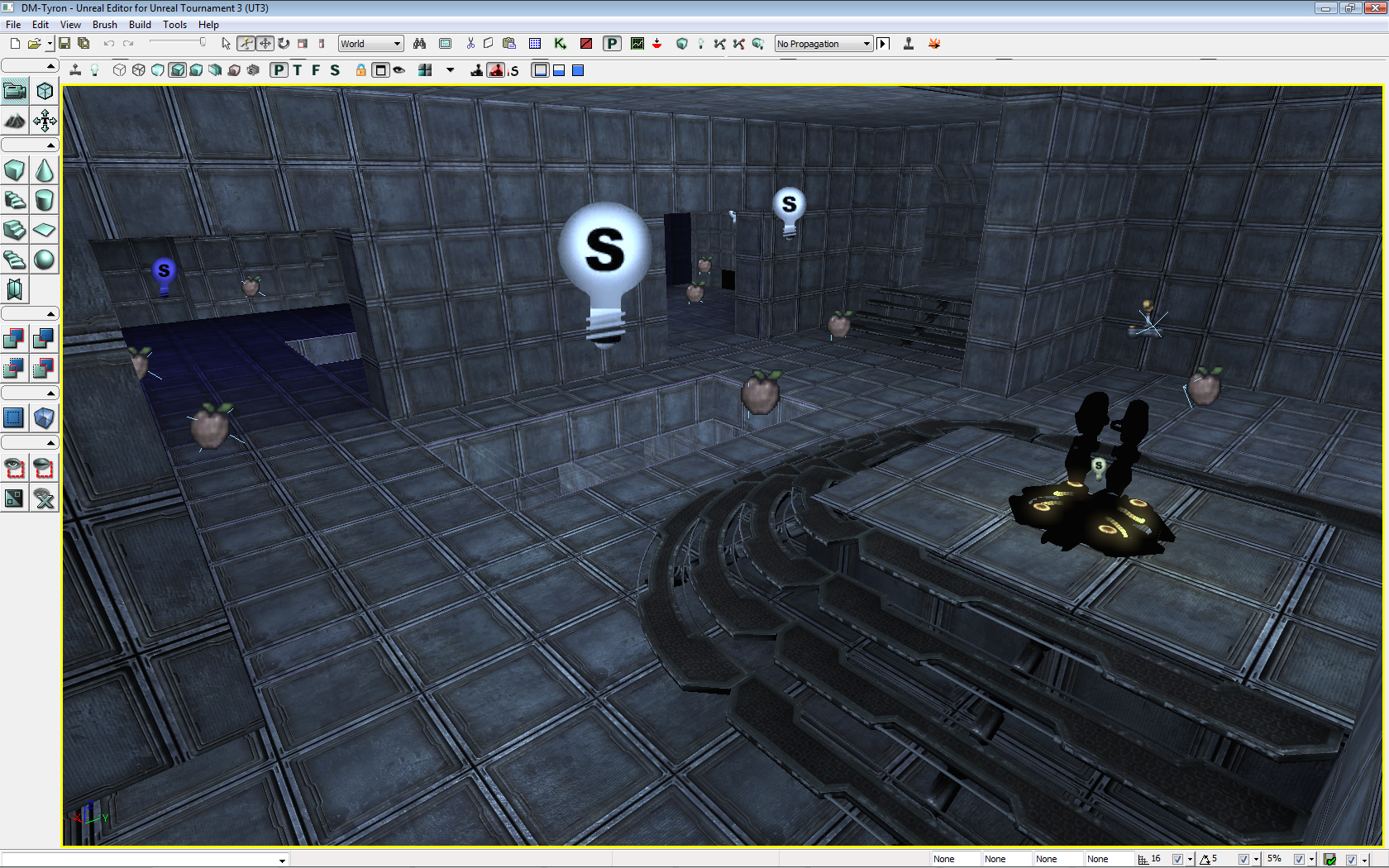Redo the last undone action
The width and height of the screenshot is (1389, 868).
coord(128,44)
